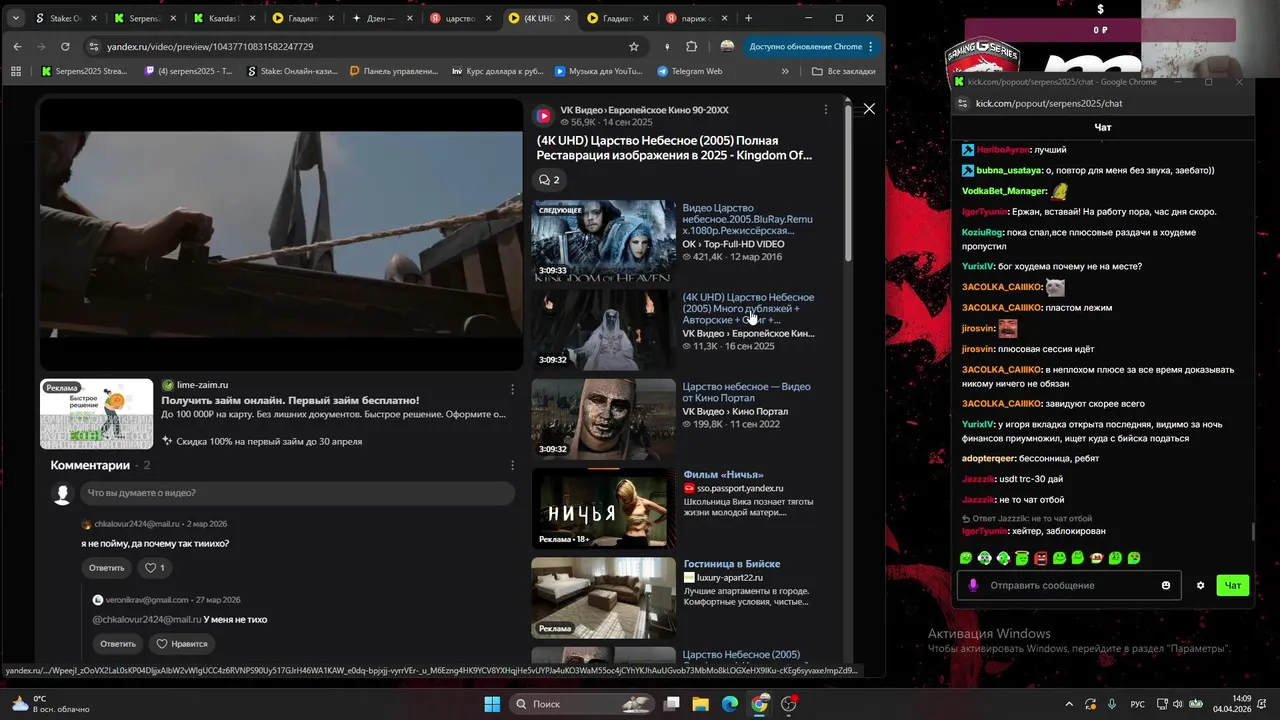This screenshot has width=1280, height=720.
Task: Open the 'Все закладки' bookmarks folder
Action: [843, 71]
